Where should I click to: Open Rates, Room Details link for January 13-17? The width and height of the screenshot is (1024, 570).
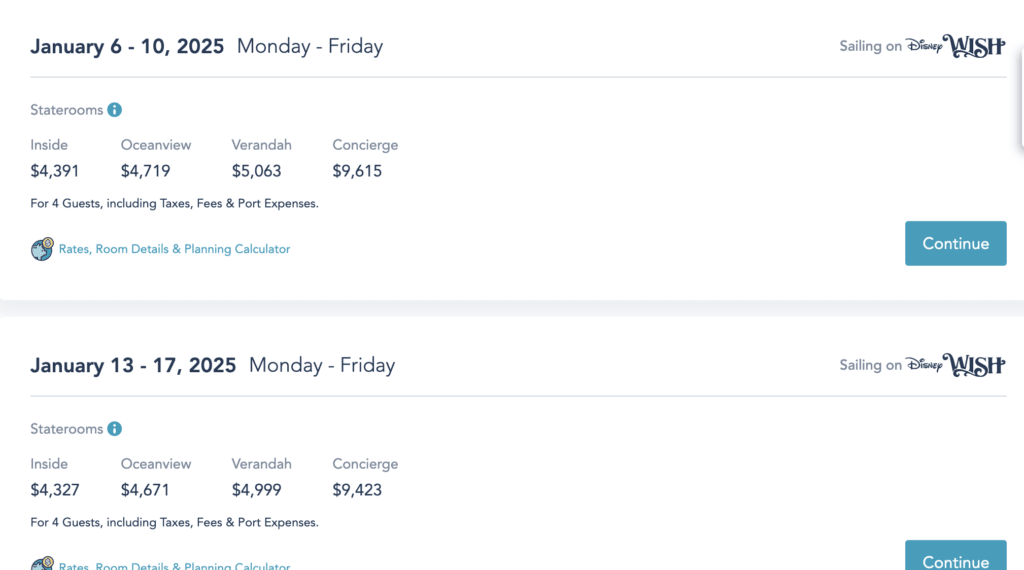point(174,567)
